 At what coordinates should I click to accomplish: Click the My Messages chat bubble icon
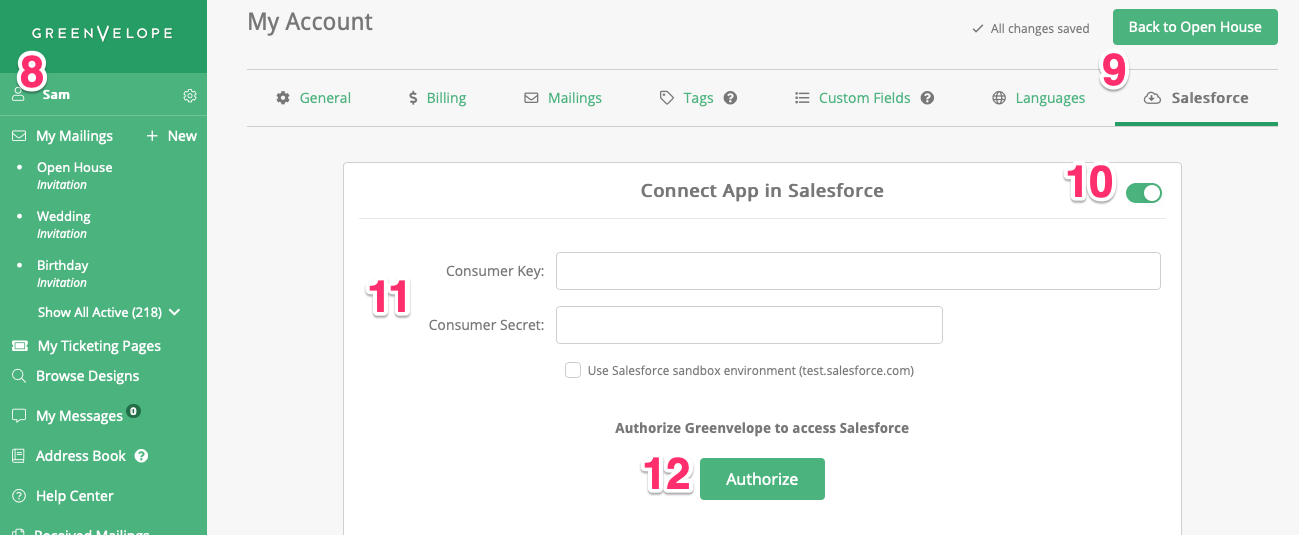click(x=18, y=415)
